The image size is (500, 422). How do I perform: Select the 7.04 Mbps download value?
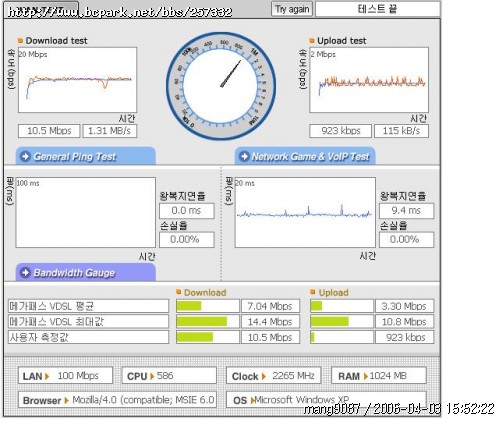tap(270, 306)
